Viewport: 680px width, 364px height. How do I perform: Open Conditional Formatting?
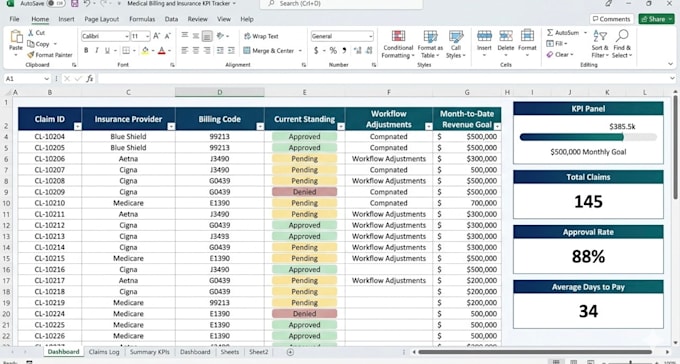click(398, 44)
